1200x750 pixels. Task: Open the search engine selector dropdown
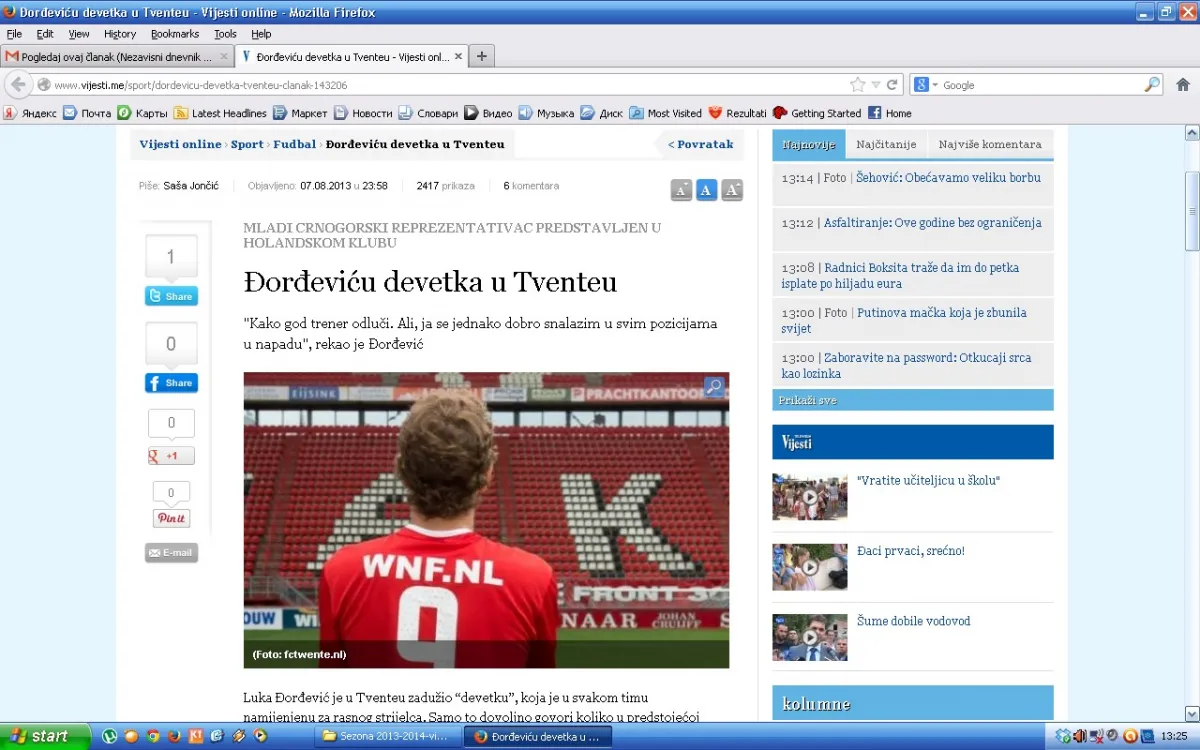[x=927, y=85]
